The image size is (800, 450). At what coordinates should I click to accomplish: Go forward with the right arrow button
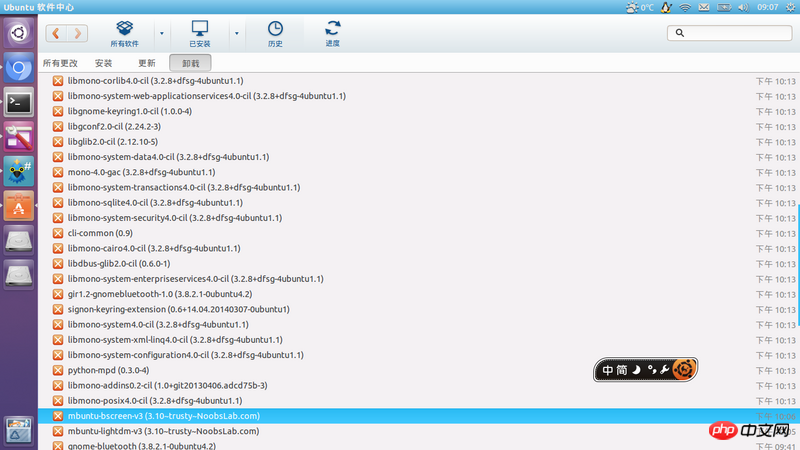coord(77,33)
